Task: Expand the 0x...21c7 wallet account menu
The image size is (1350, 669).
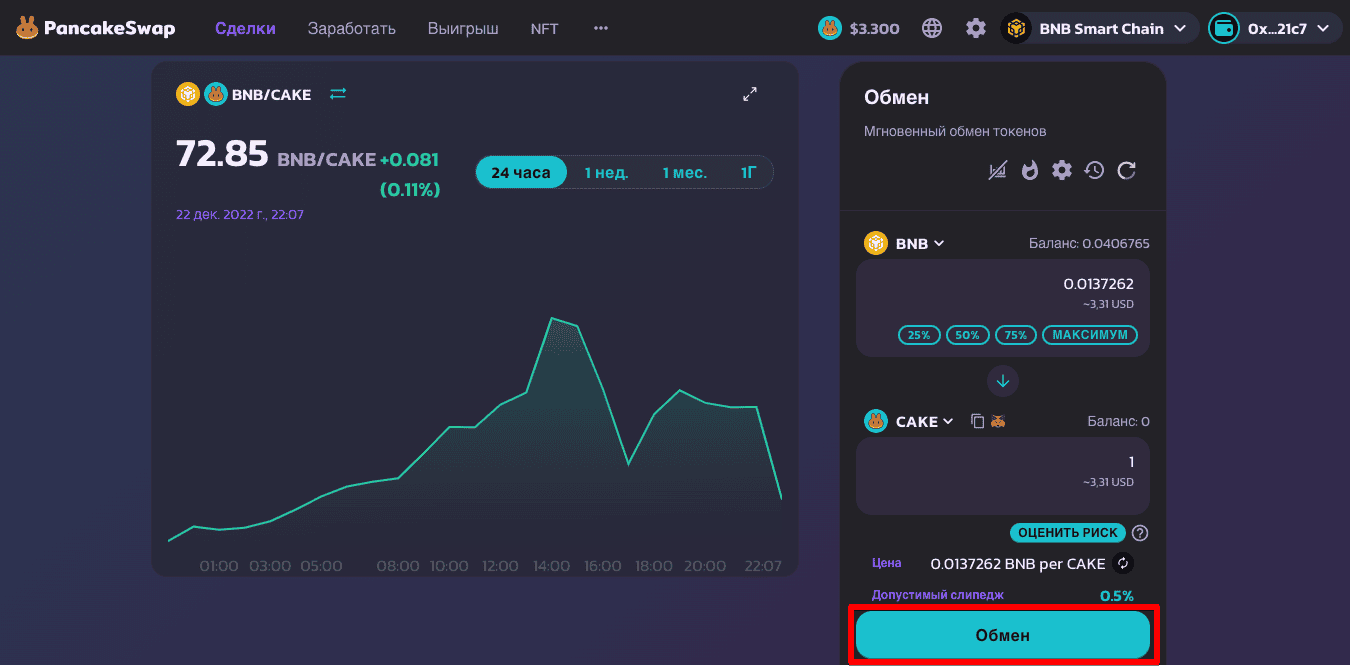Action: tap(1274, 28)
